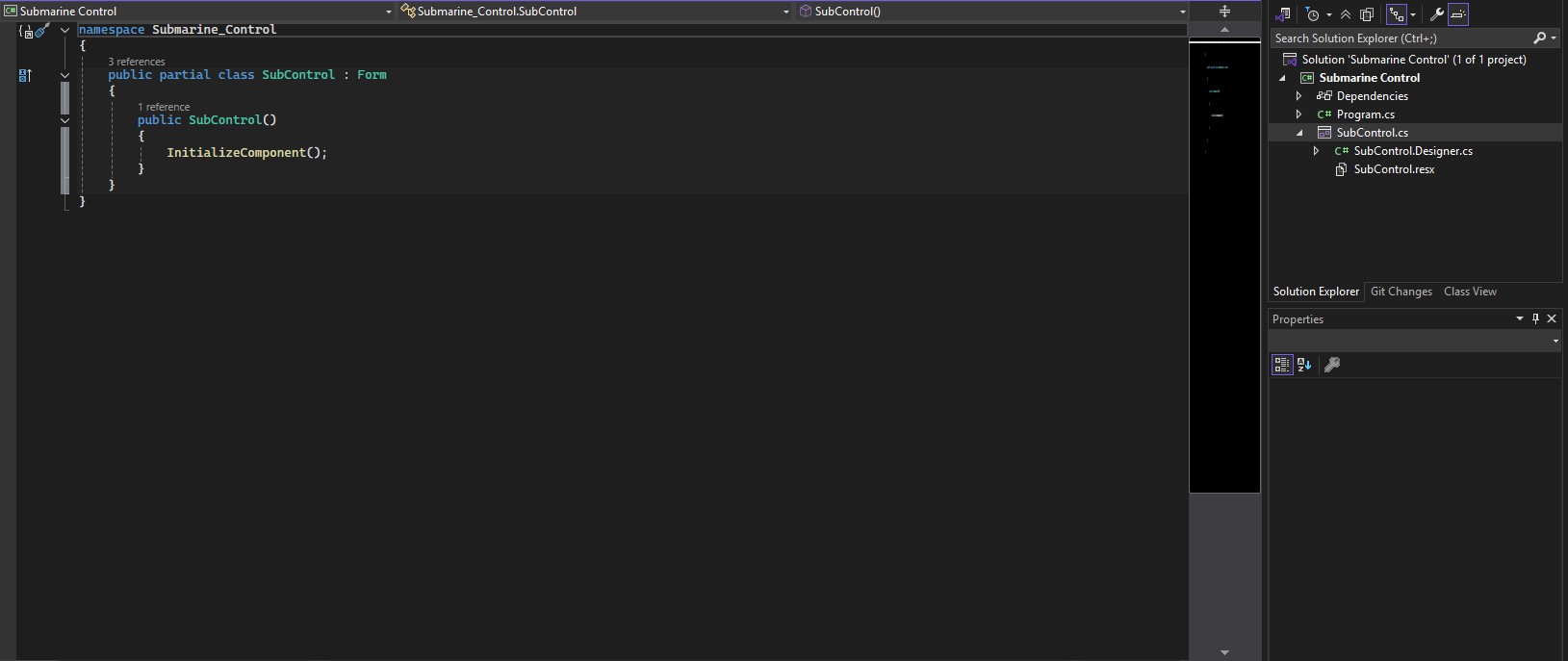Click the screwdriver quick actions icon
This screenshot has width=1568, height=661.
(42, 30)
